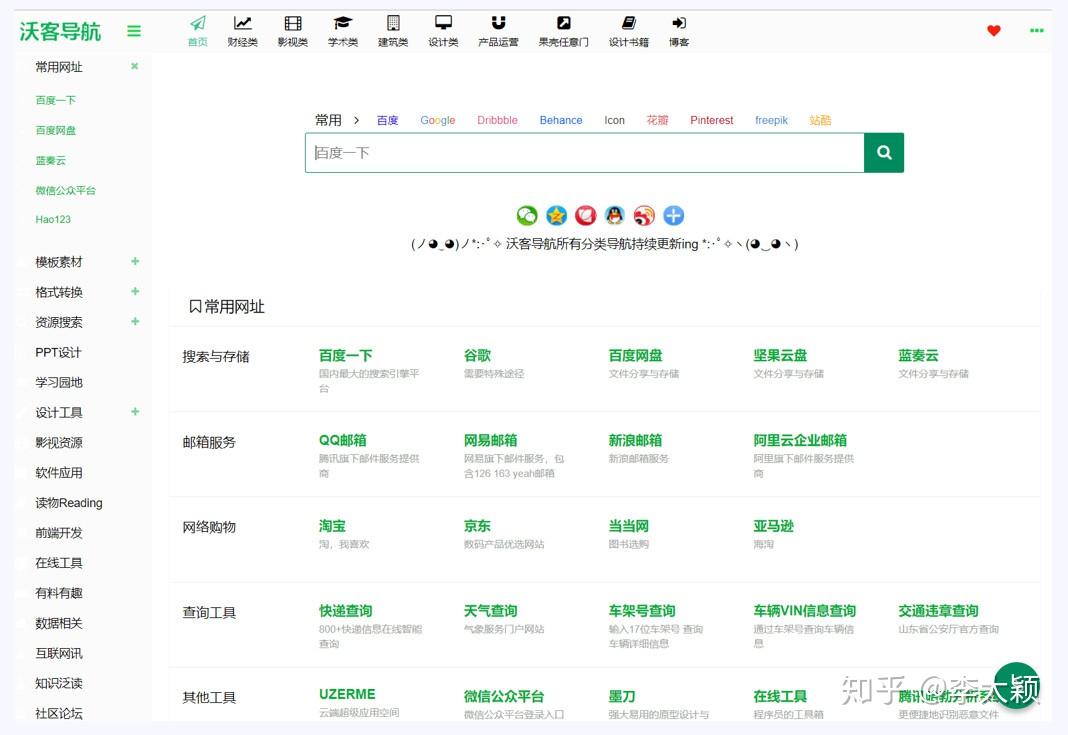Click the QQ penguin icon row
Viewport: 1068px width, 735px height.
coord(614,215)
